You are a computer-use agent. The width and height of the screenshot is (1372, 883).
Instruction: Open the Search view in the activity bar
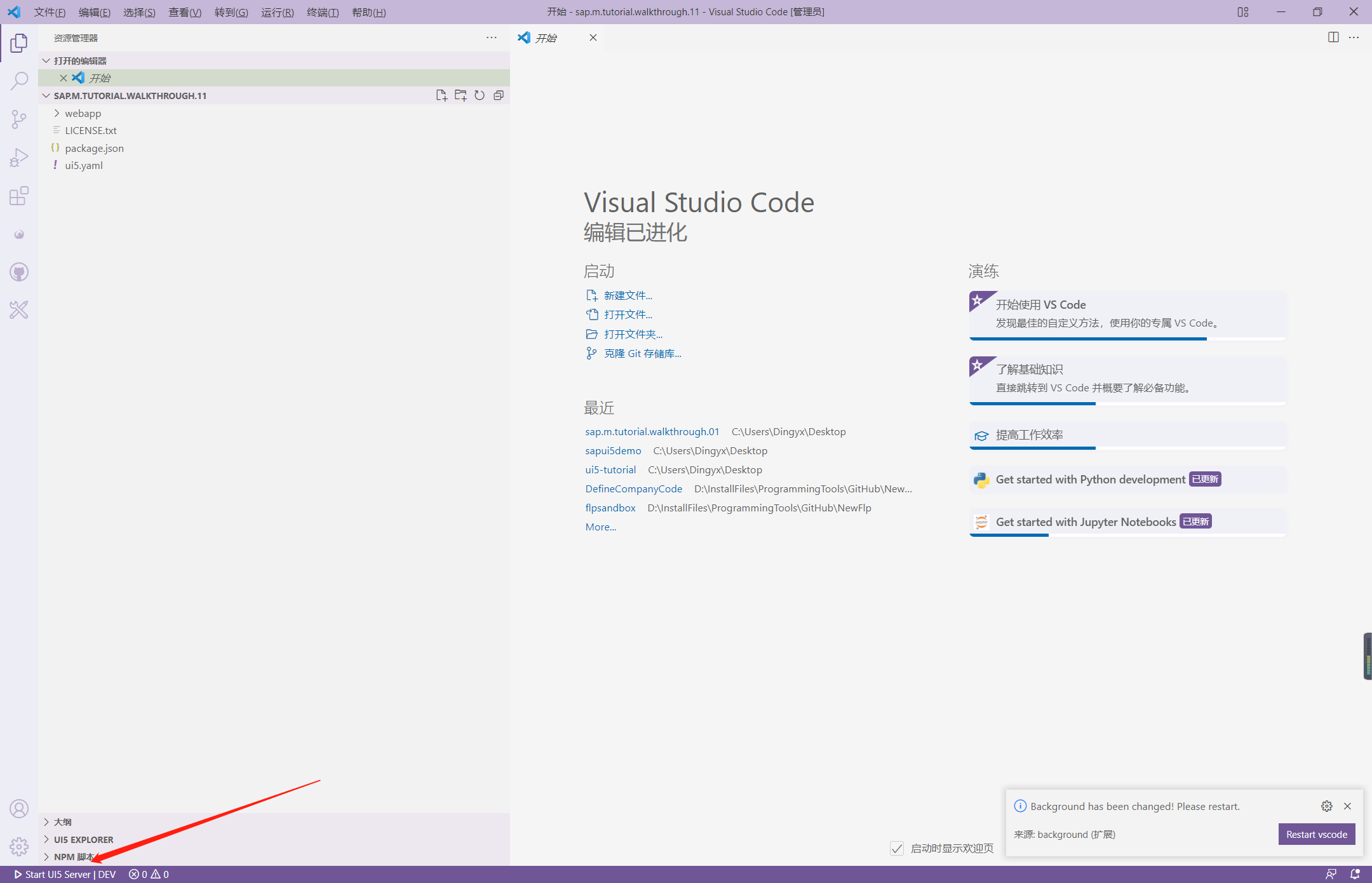point(19,81)
